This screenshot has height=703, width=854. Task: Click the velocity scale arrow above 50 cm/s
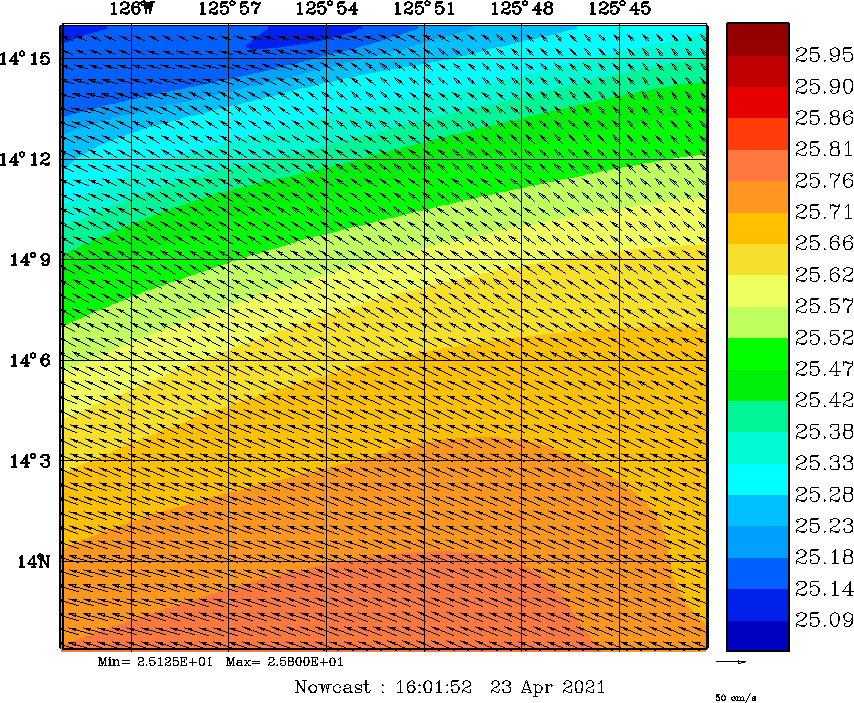(x=731, y=662)
